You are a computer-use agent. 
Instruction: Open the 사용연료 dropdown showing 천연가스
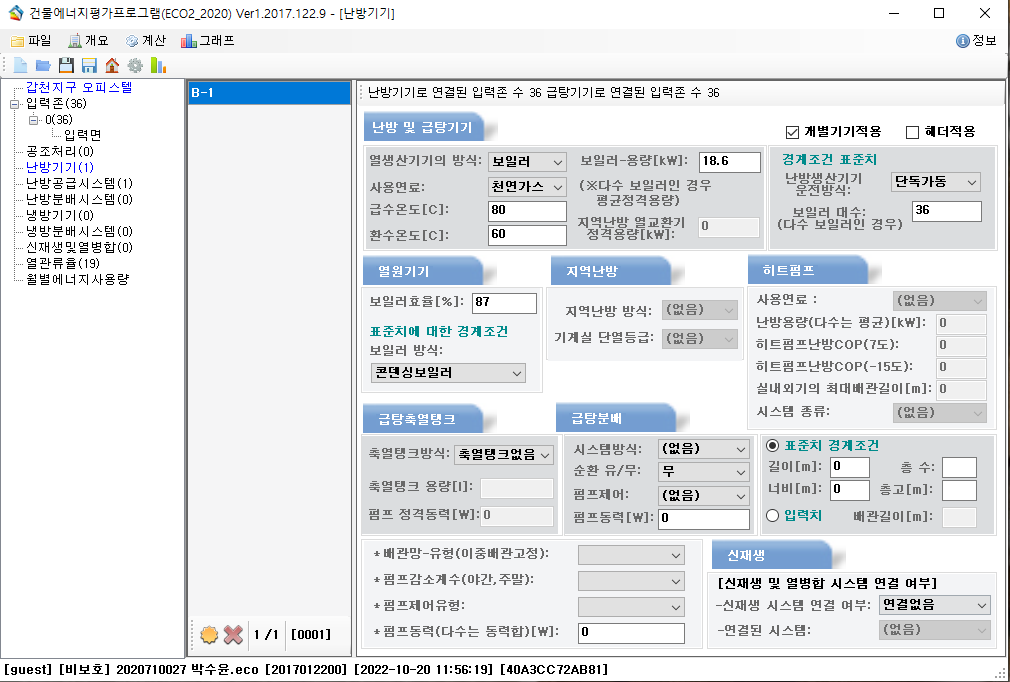(527, 187)
